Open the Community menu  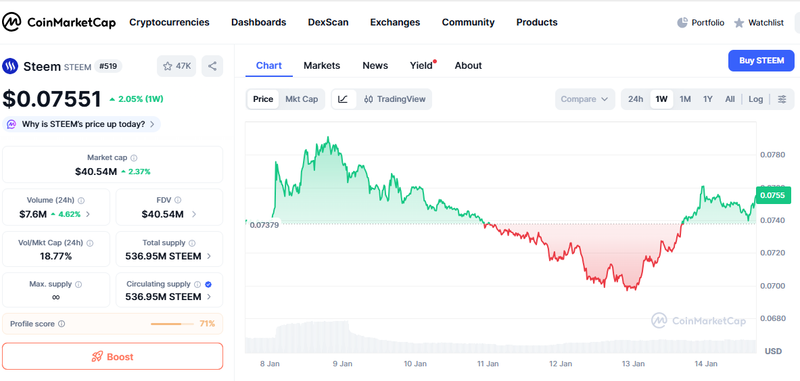[468, 22]
